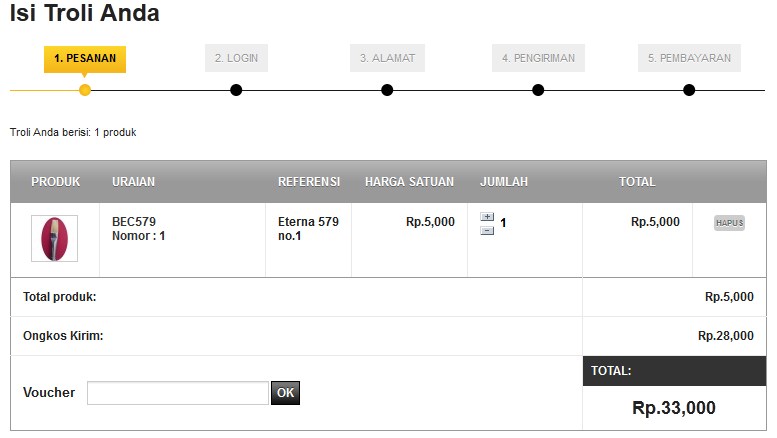Image resolution: width=777 pixels, height=438 pixels.
Task: Decrease quantity with the minus icon
Action: pyautogui.click(x=487, y=230)
